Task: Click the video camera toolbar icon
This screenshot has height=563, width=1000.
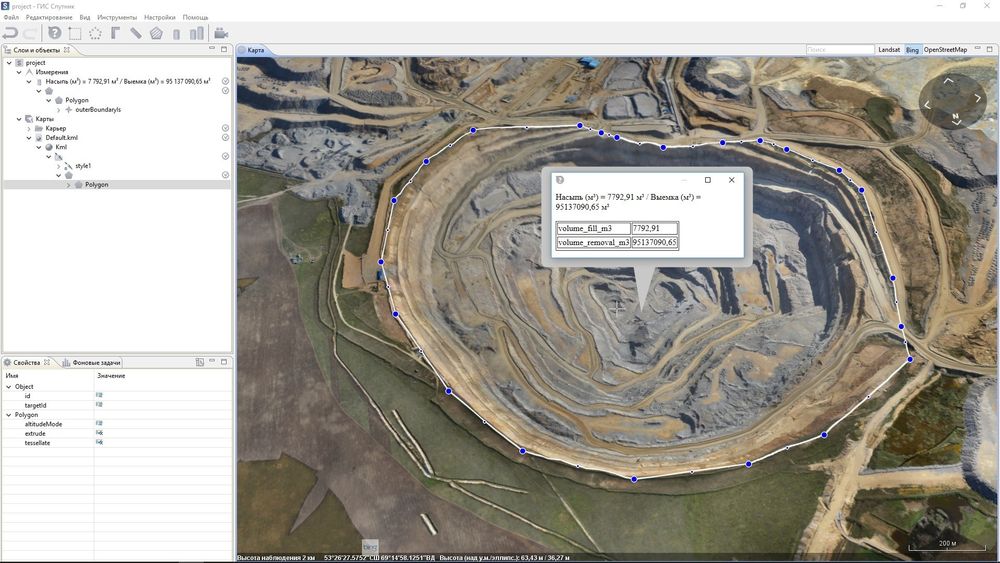Action: pos(221,33)
